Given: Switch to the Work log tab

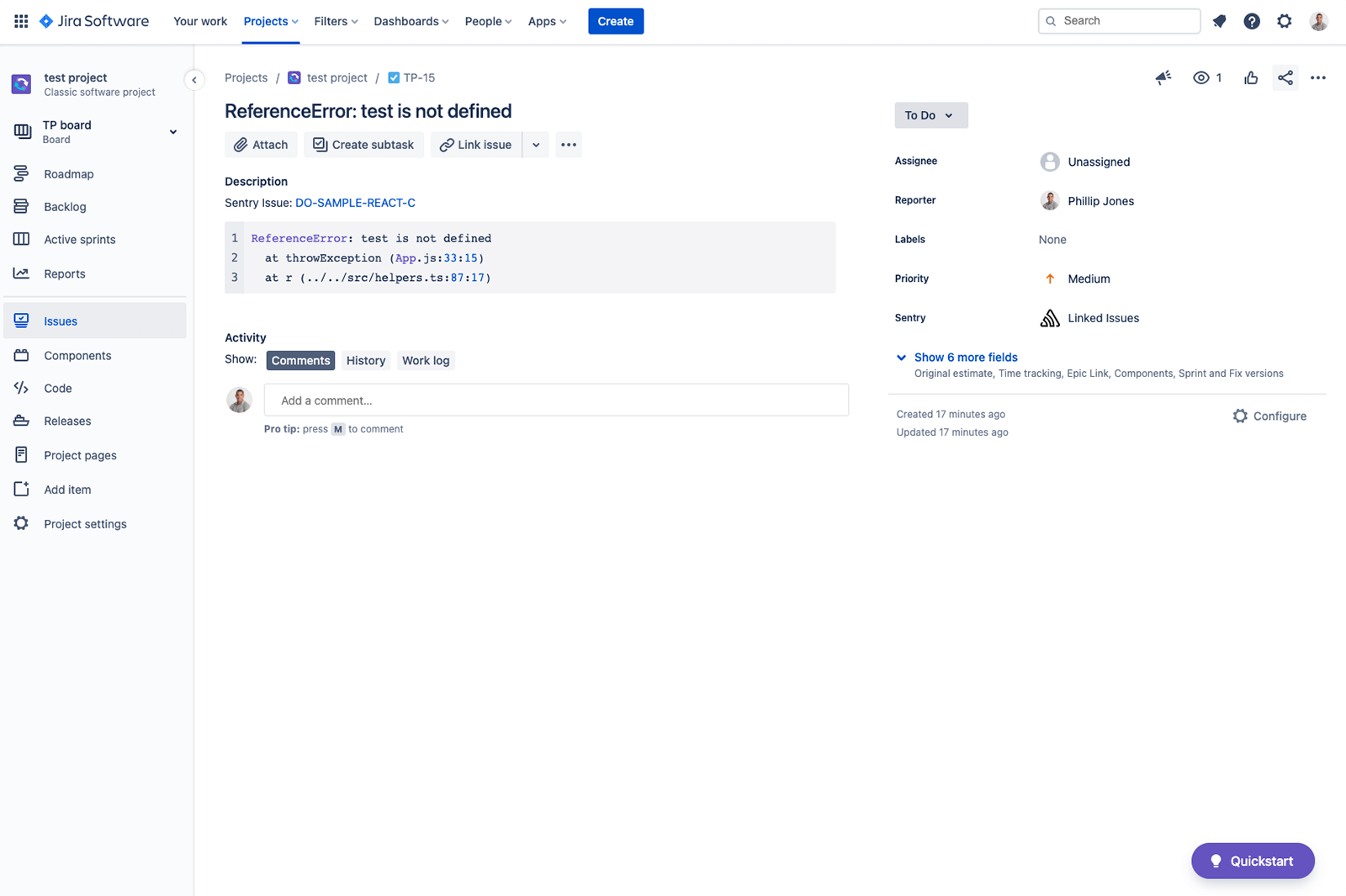Looking at the screenshot, I should (x=426, y=360).
